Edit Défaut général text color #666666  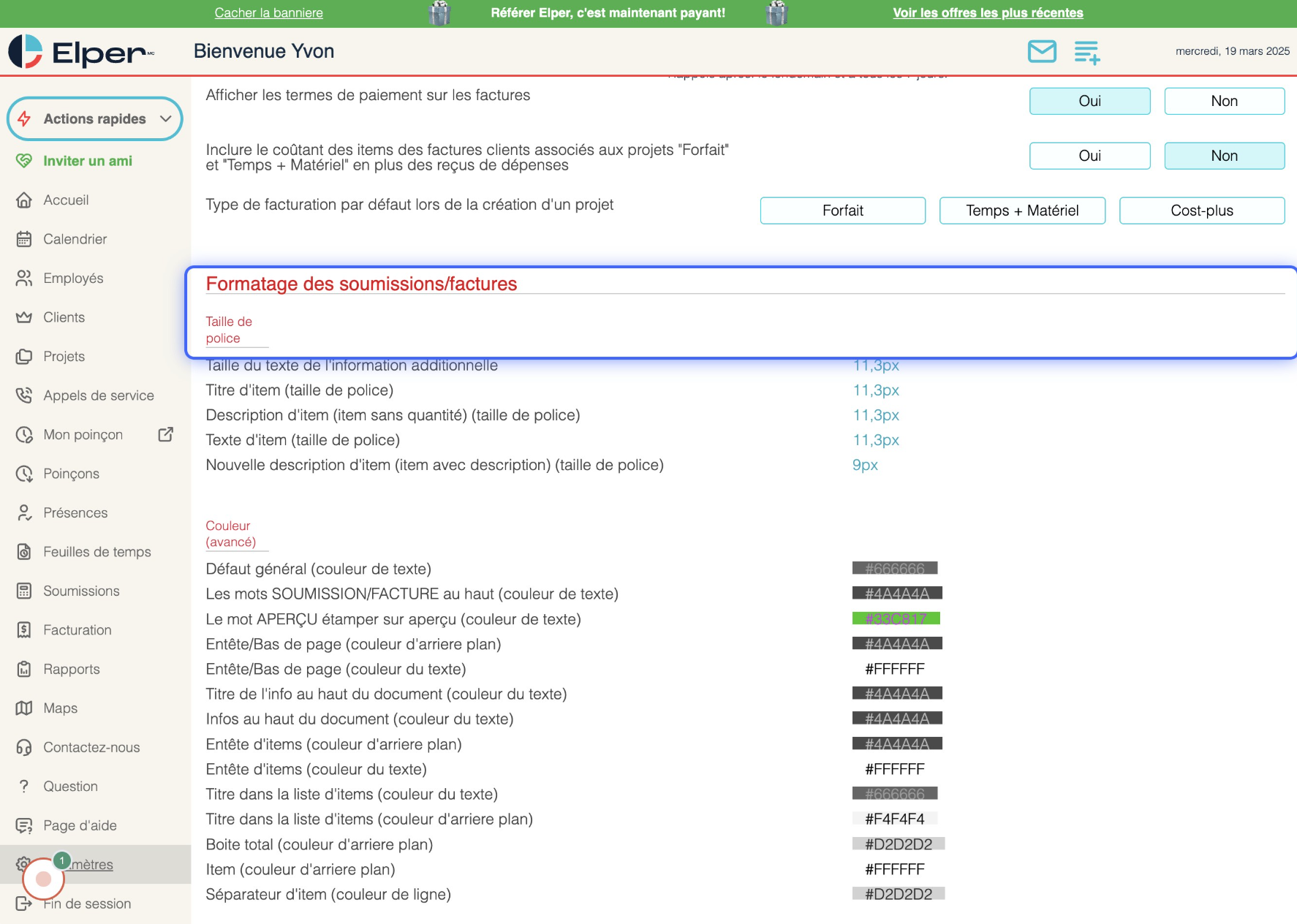(895, 569)
